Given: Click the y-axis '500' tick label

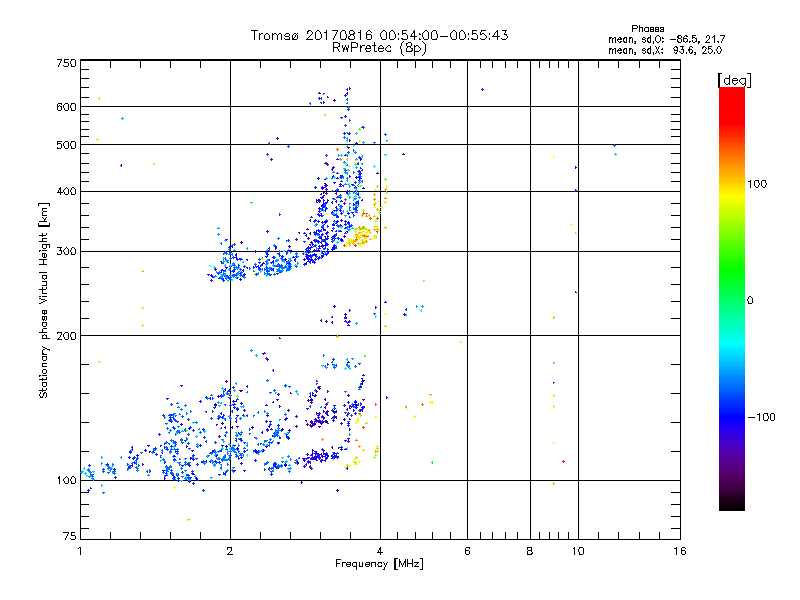Looking at the screenshot, I should [x=66, y=145].
